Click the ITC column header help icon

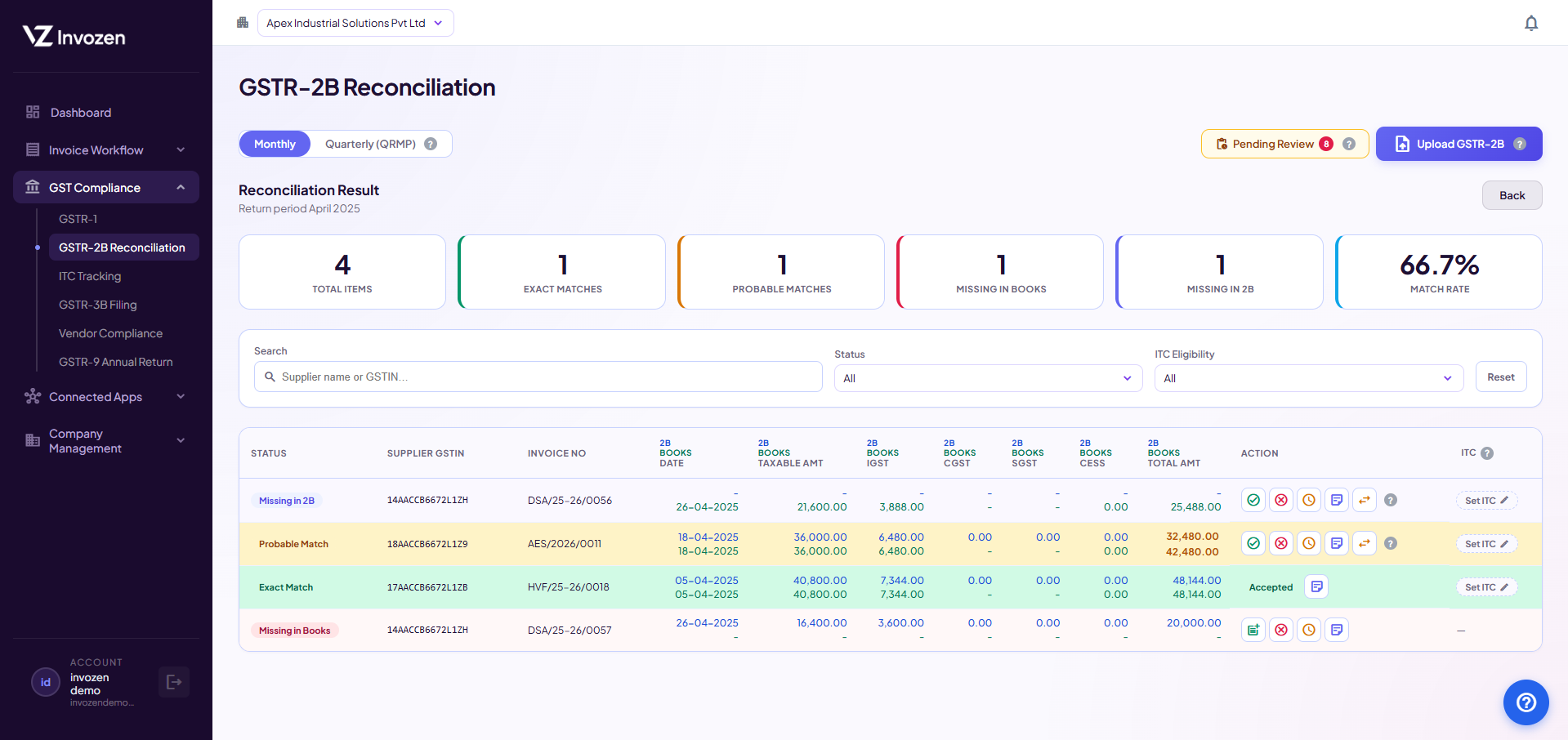(x=1487, y=453)
